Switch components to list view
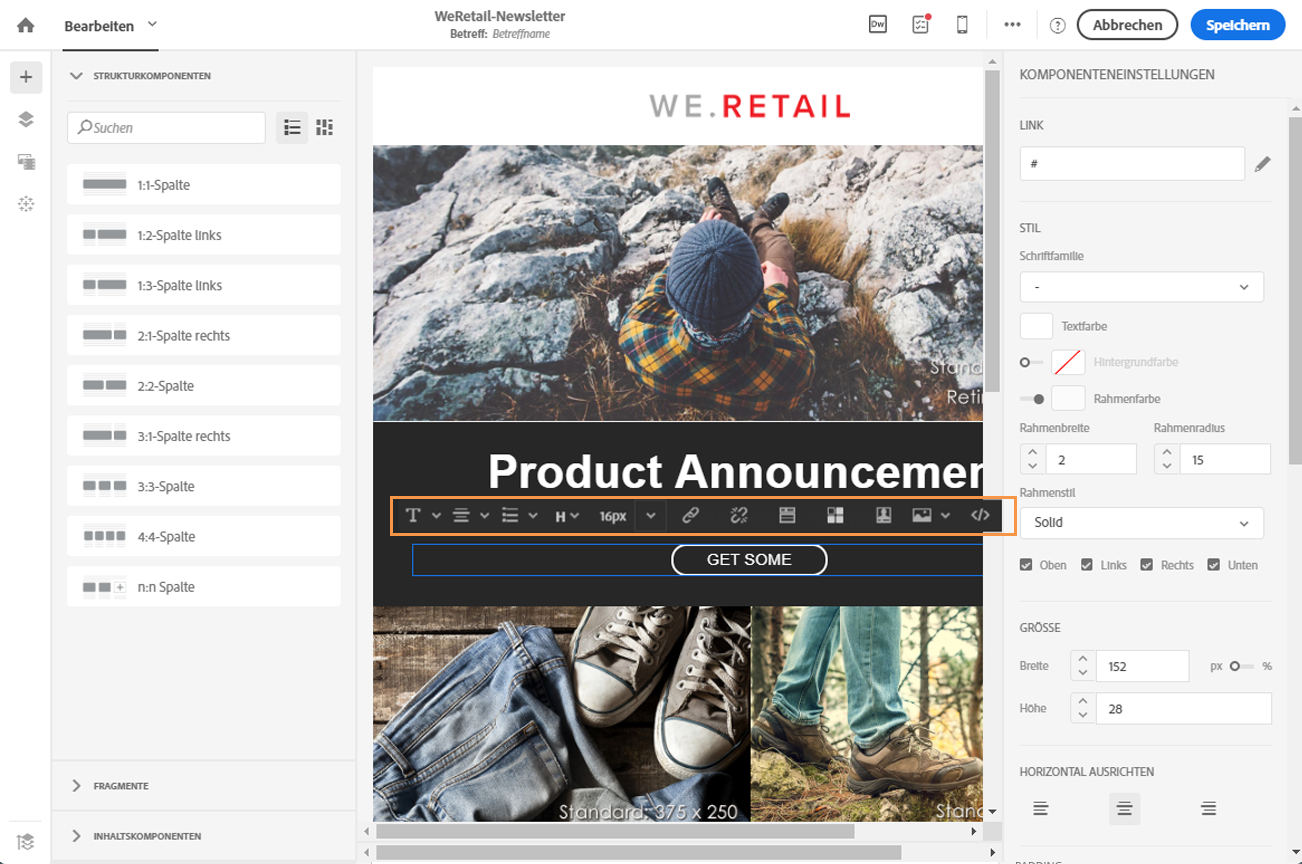Image resolution: width=1302 pixels, height=864 pixels. coord(292,127)
